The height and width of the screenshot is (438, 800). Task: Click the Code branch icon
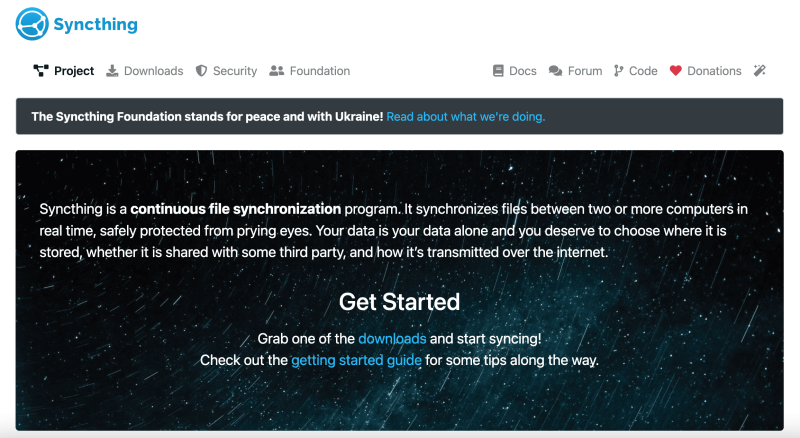pos(618,70)
